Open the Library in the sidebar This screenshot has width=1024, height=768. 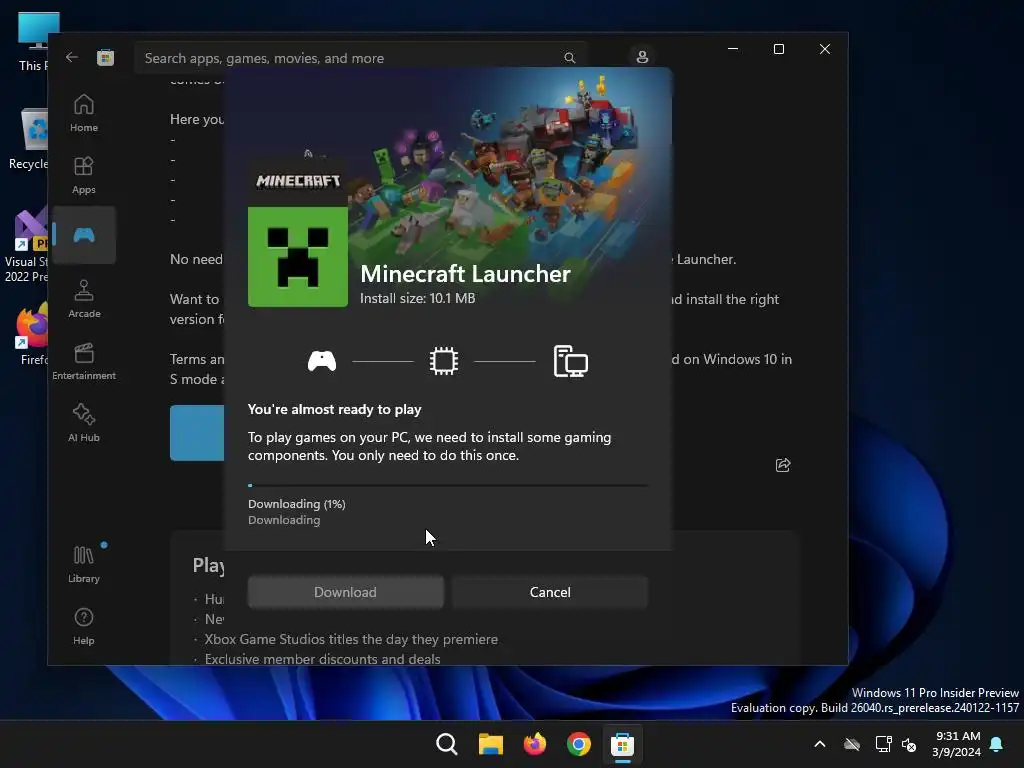point(84,564)
